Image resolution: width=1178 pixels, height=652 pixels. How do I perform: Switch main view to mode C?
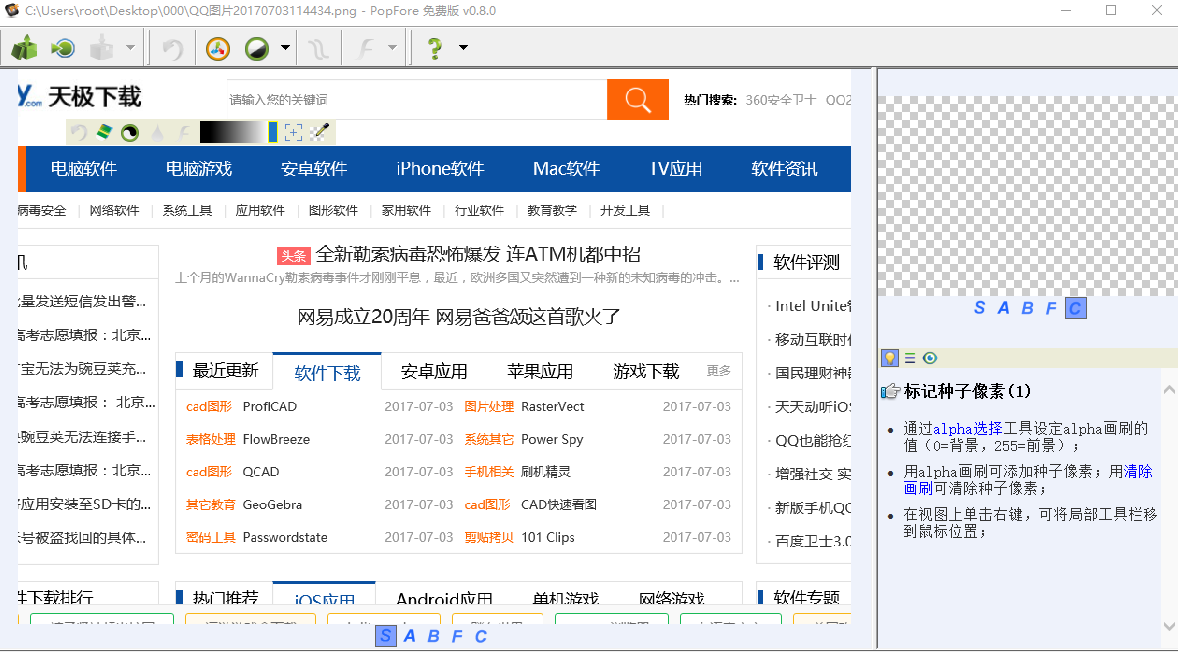click(481, 636)
